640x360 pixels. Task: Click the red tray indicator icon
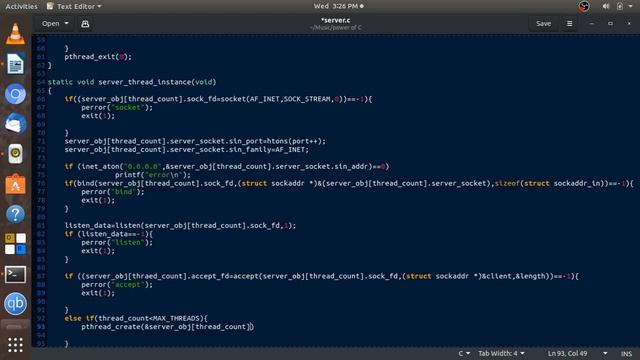pyautogui.click(x=584, y=6)
